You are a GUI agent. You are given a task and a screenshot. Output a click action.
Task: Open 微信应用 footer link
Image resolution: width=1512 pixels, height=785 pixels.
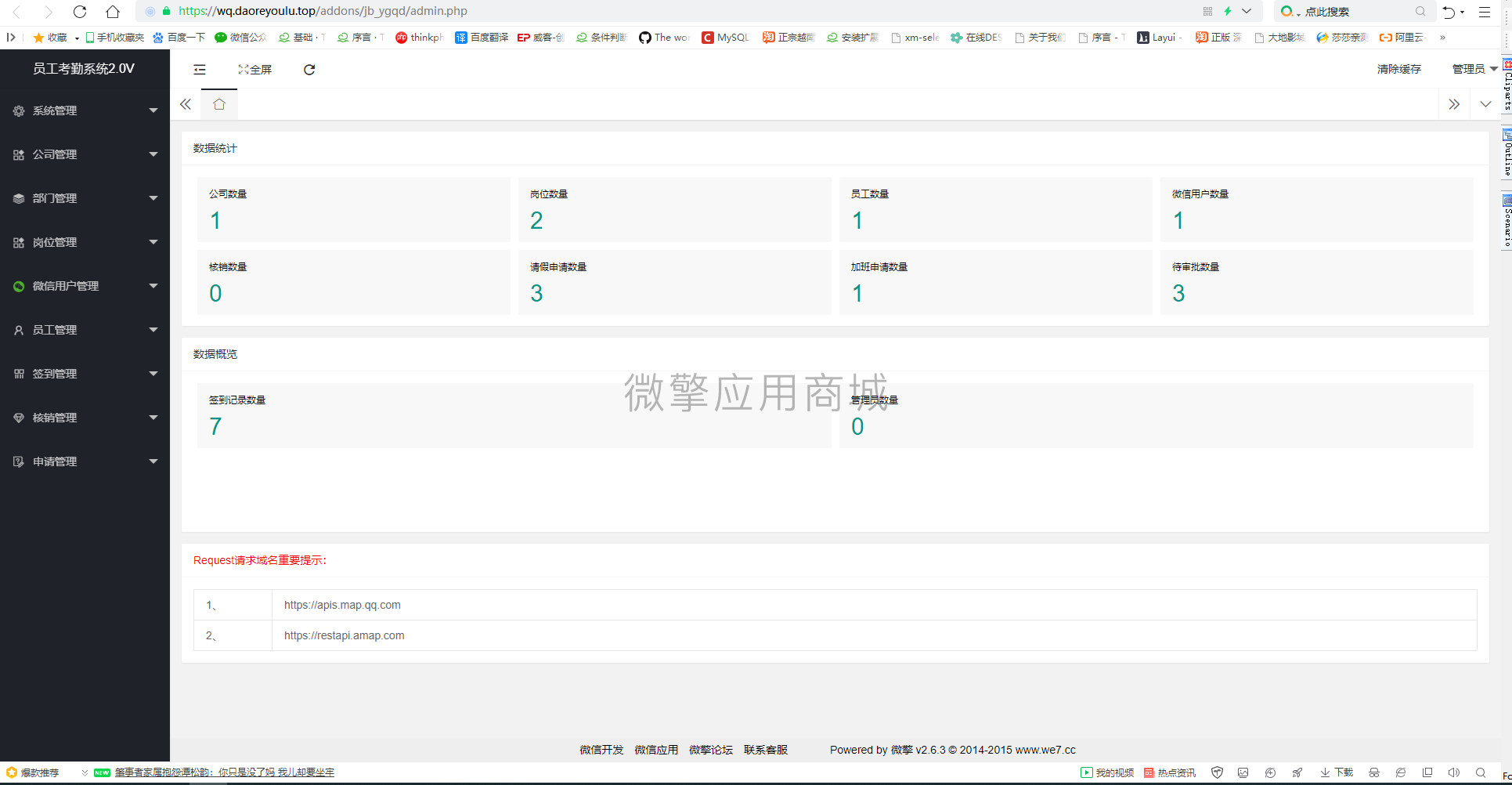pyautogui.click(x=656, y=750)
